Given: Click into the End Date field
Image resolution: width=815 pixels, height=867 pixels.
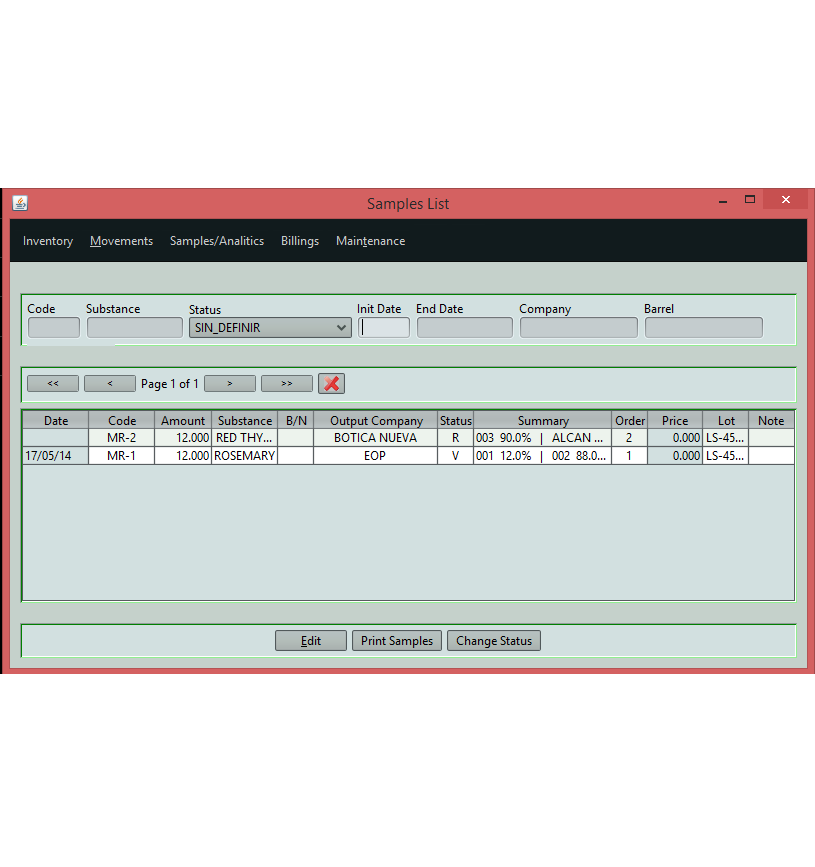Looking at the screenshot, I should [x=464, y=327].
